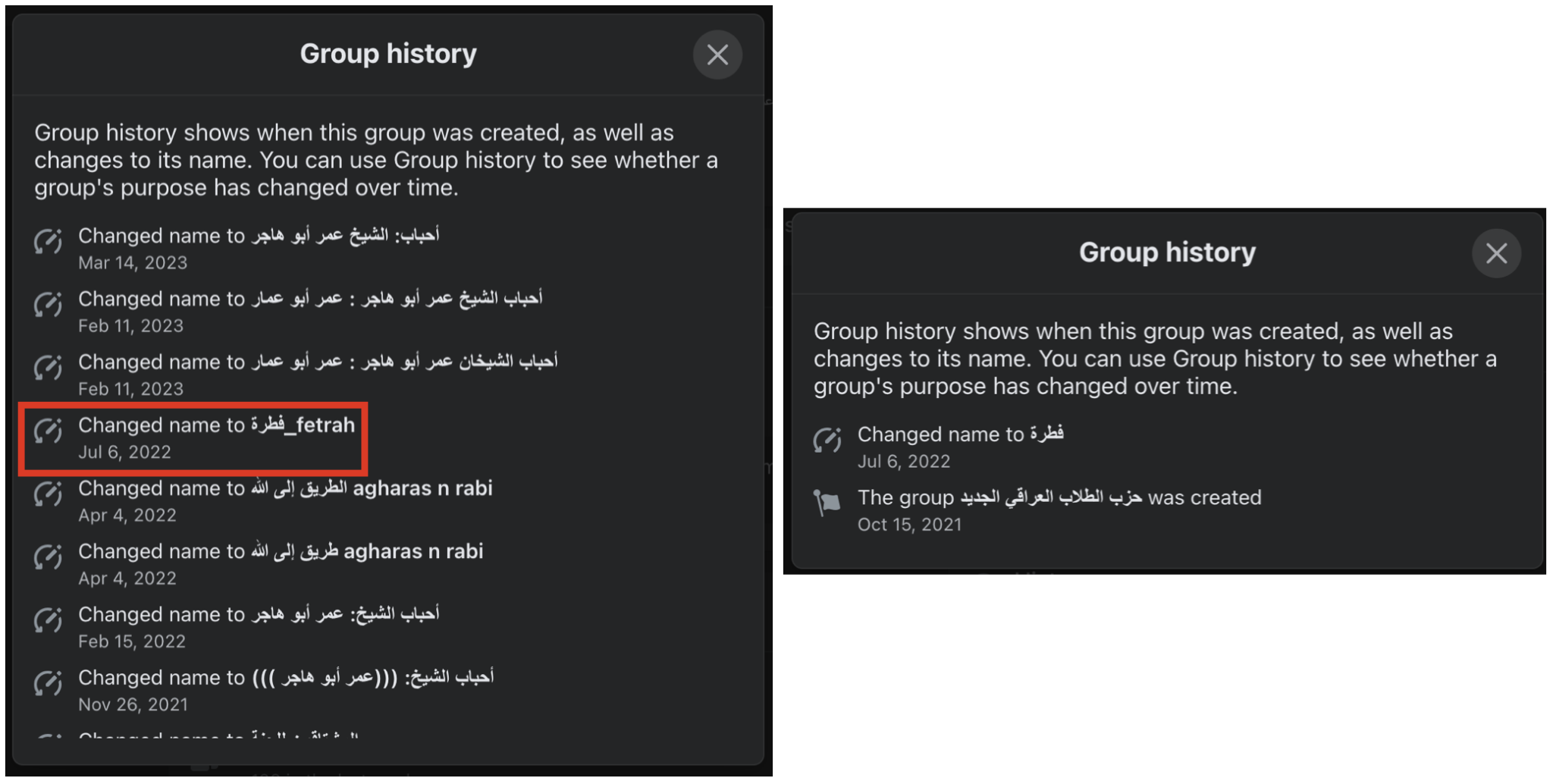Image resolution: width=1553 pixels, height=784 pixels.
Task: Click the pencil icon beside the Mar 14, 2023 entry
Action: click(x=48, y=243)
